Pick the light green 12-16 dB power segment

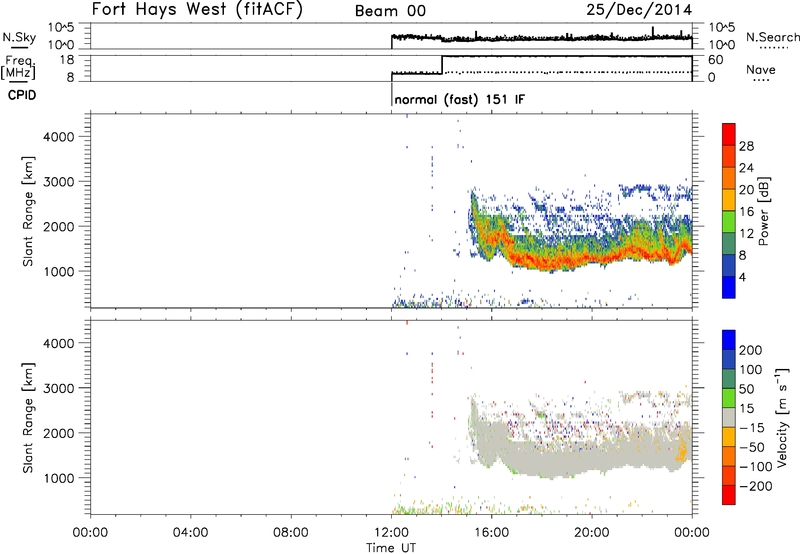729,221
